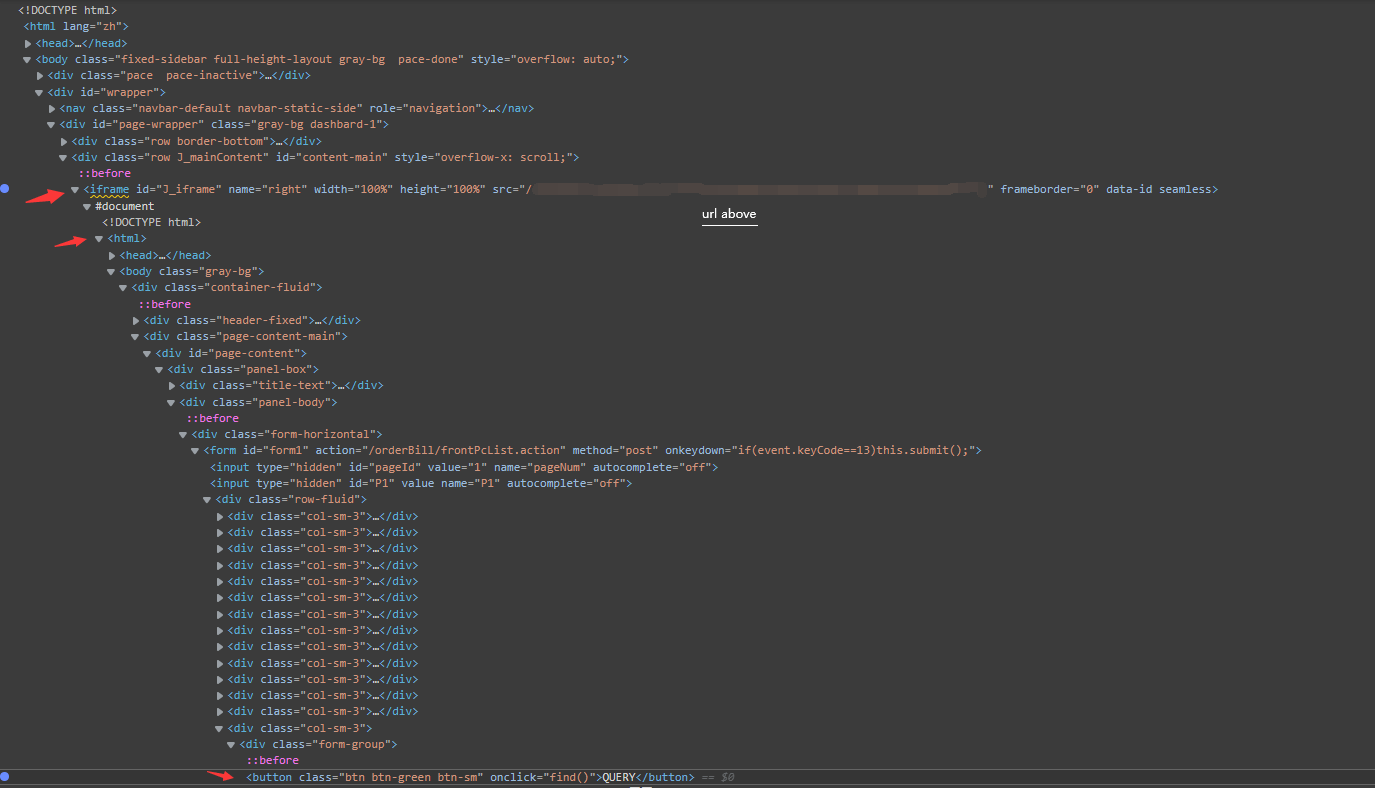Expand the div class="title-text" node
Image resolution: width=1375 pixels, height=788 pixels.
(x=172, y=386)
